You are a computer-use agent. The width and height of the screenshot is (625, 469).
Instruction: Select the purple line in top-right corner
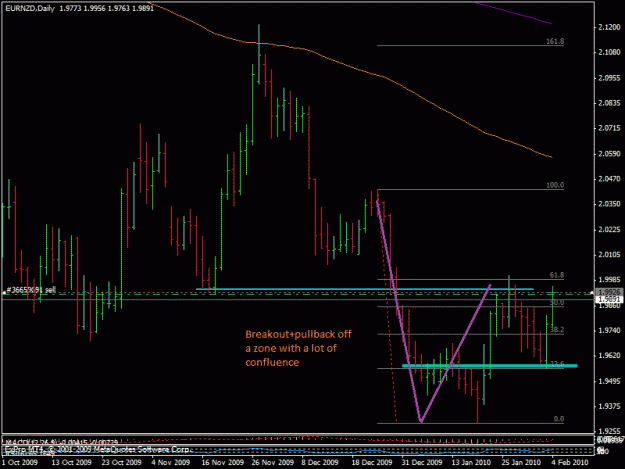[x=513, y=13]
